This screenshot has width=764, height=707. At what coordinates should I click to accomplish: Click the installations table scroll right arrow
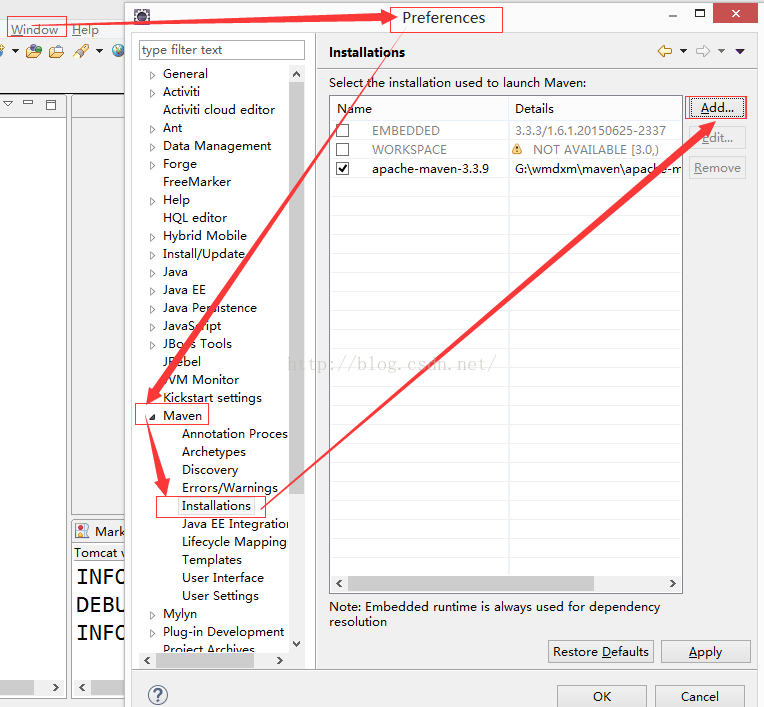[673, 583]
